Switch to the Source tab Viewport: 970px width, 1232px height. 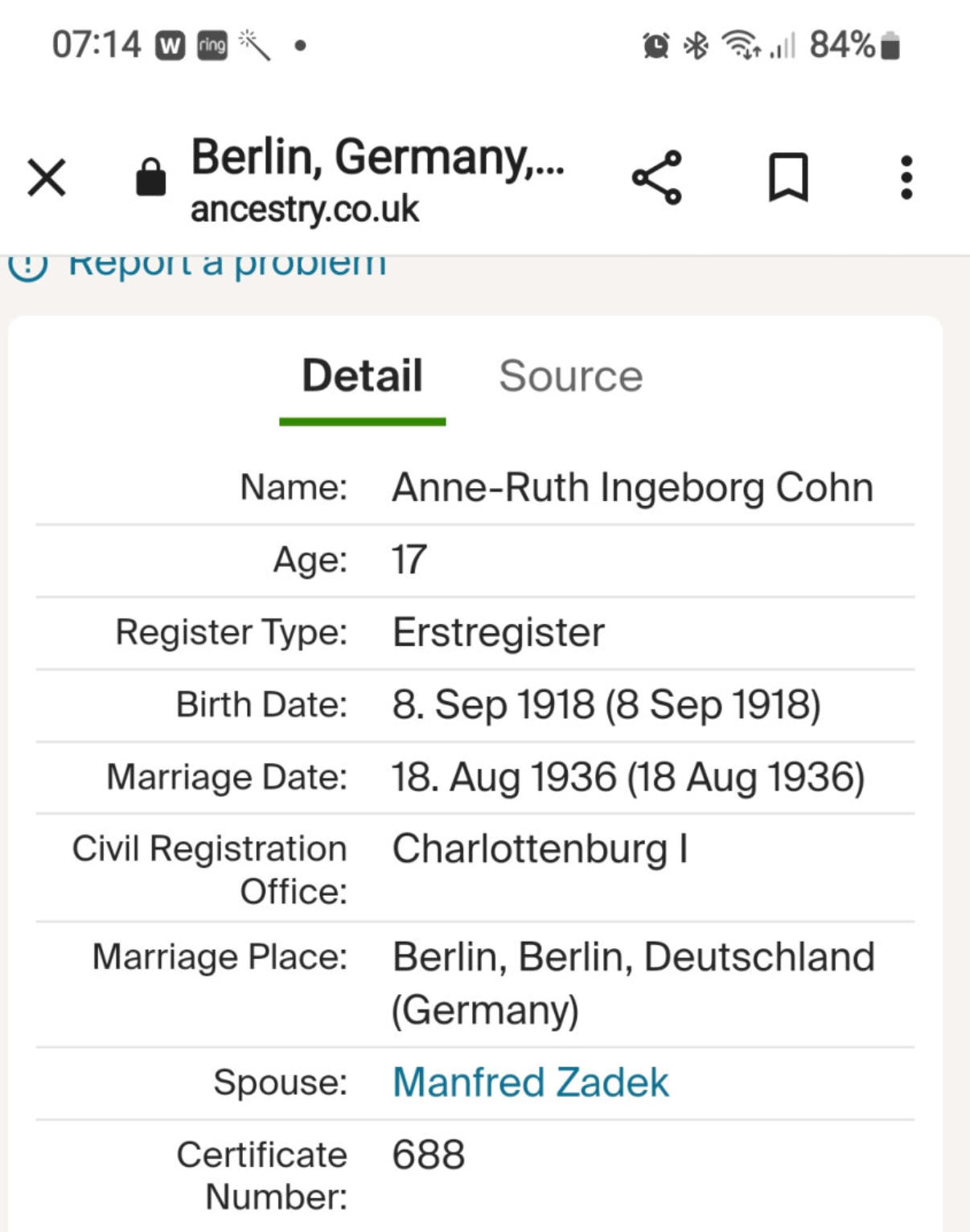[x=570, y=376]
